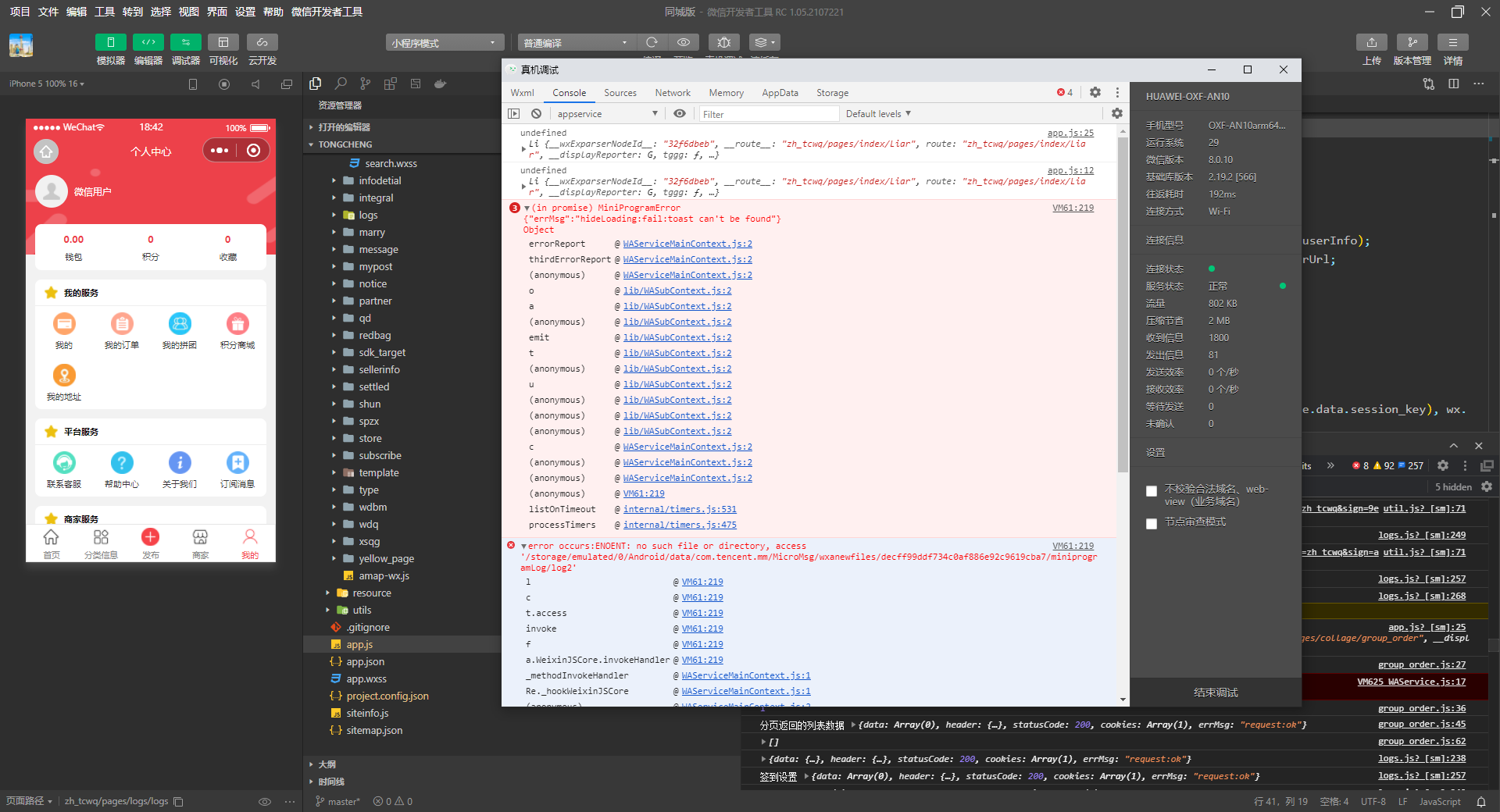The height and width of the screenshot is (812, 1500).
Task: Click the simulator home icon
Action: pos(46,151)
